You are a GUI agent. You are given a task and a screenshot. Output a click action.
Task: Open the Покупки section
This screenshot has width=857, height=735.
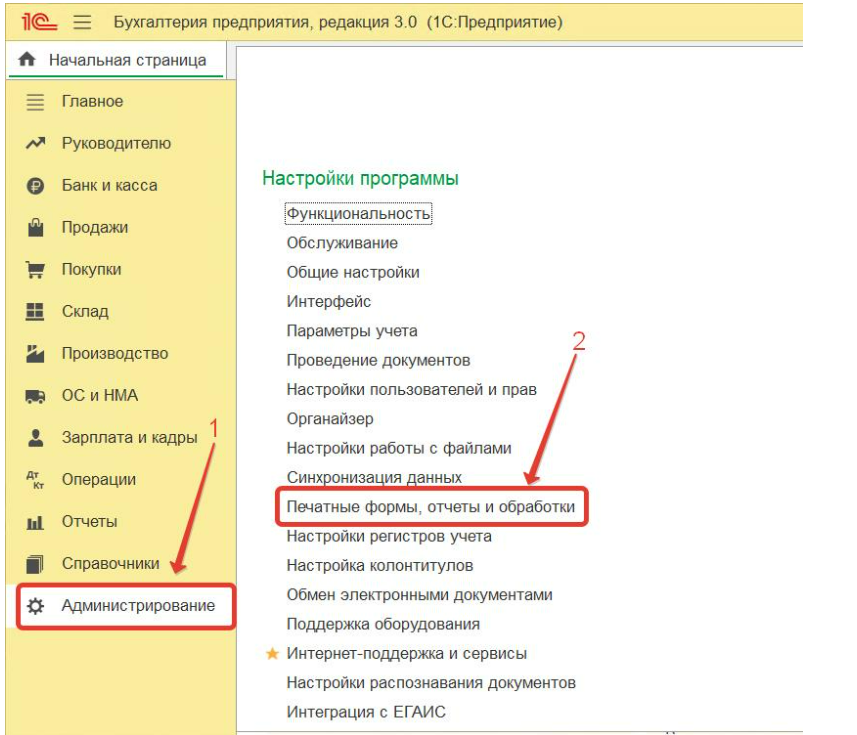[x=91, y=269]
